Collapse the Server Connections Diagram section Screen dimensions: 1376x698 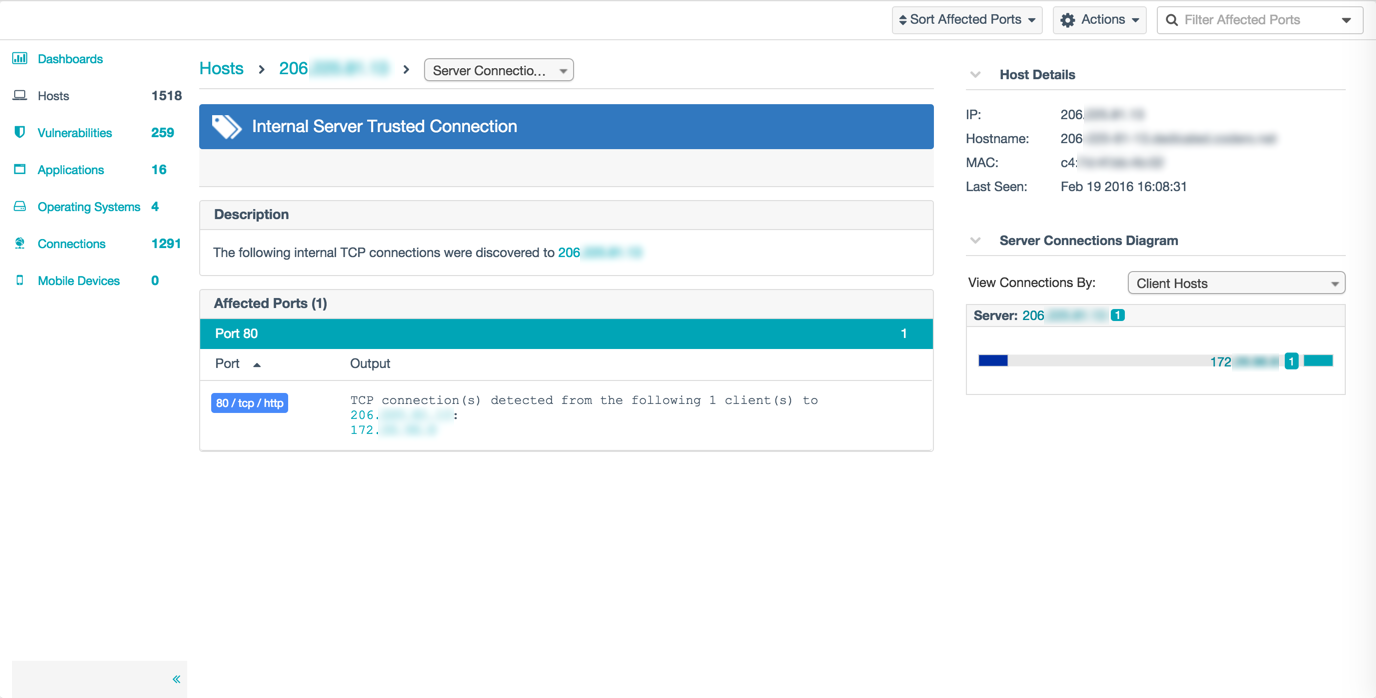[976, 241]
